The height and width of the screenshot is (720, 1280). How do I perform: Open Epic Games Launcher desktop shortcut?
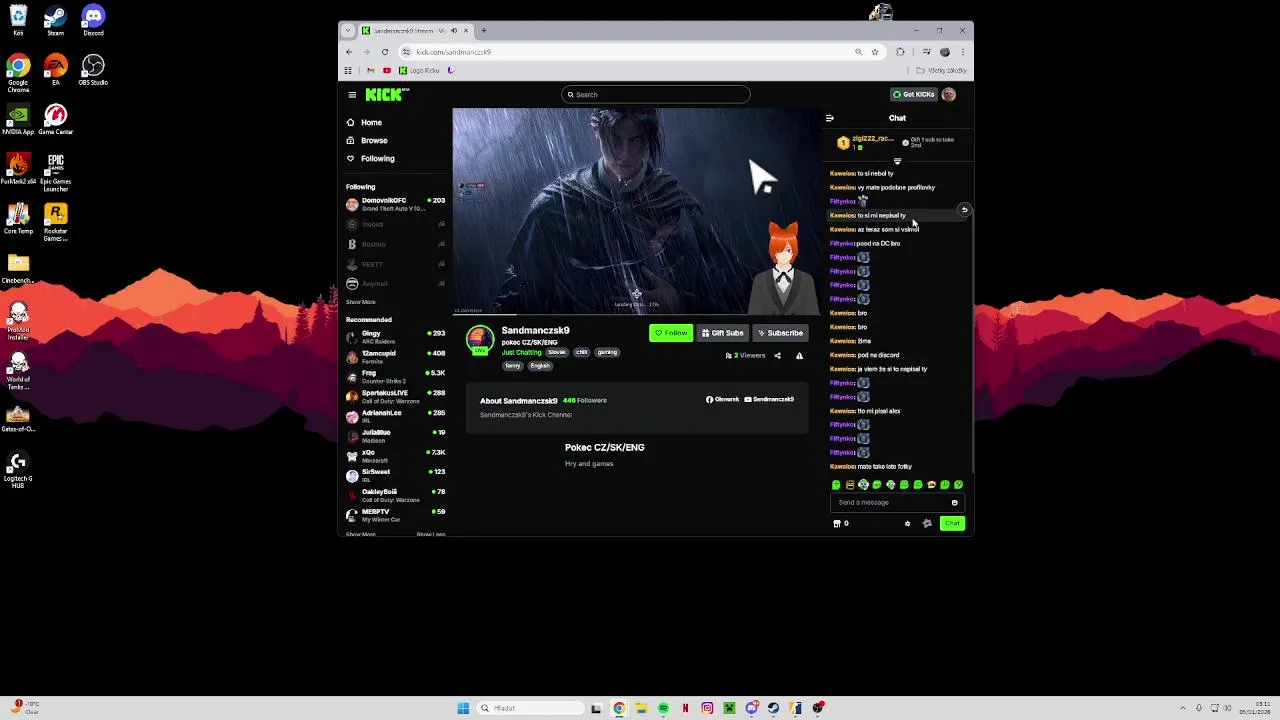pyautogui.click(x=55, y=172)
